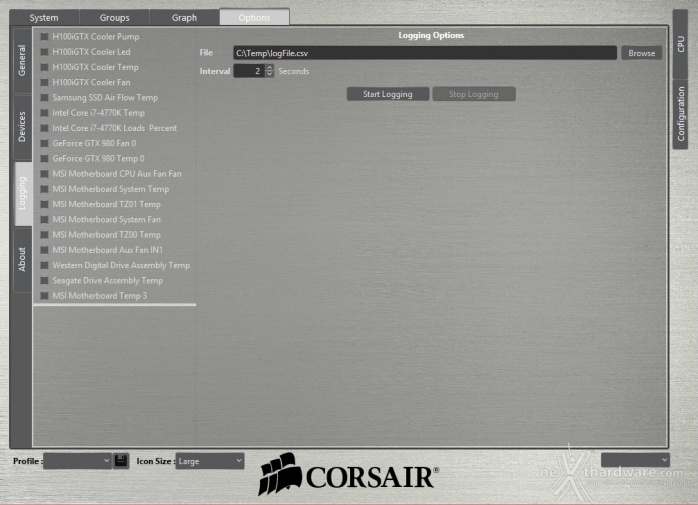
Task: Open the General side tab
Action: pos(22,60)
